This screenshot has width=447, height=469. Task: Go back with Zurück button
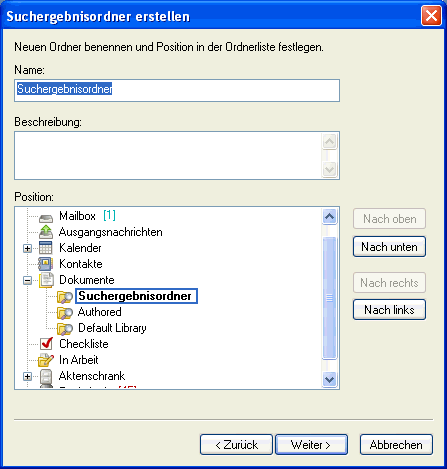point(236,445)
